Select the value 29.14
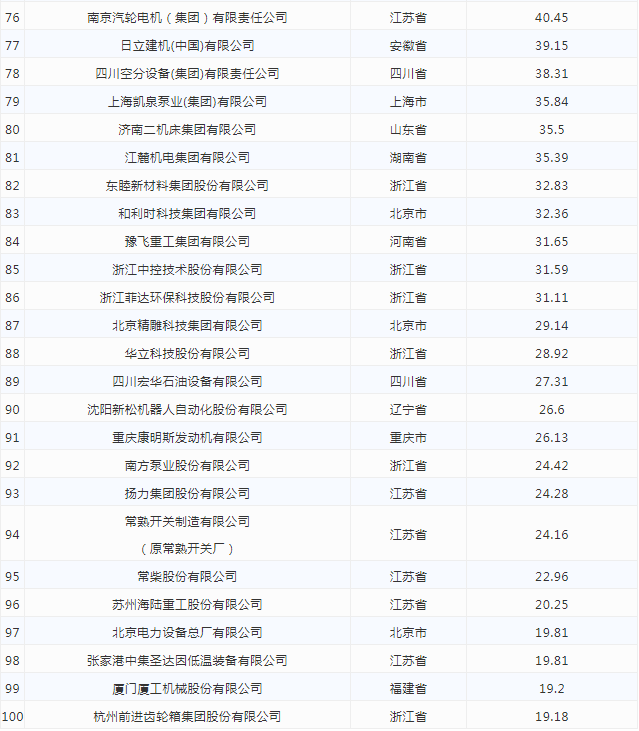 pos(551,325)
